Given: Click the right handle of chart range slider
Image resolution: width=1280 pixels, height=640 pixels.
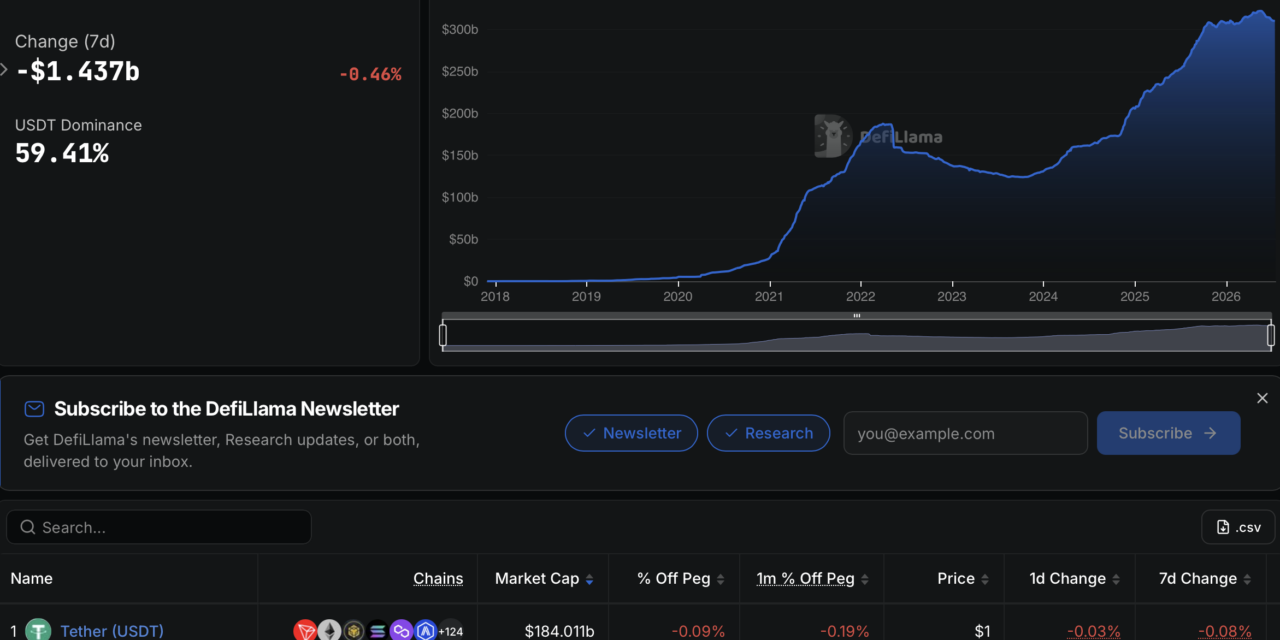Looking at the screenshot, I should [x=1271, y=335].
